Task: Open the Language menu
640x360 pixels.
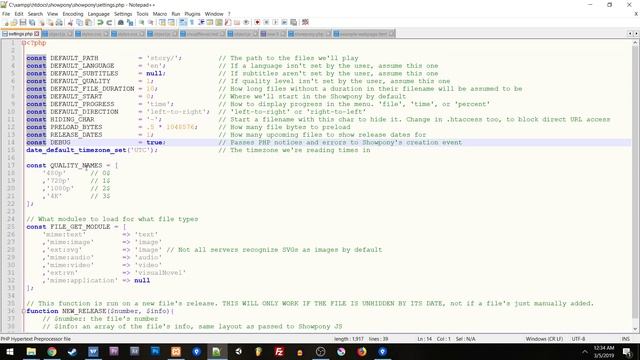Action: tap(98, 14)
